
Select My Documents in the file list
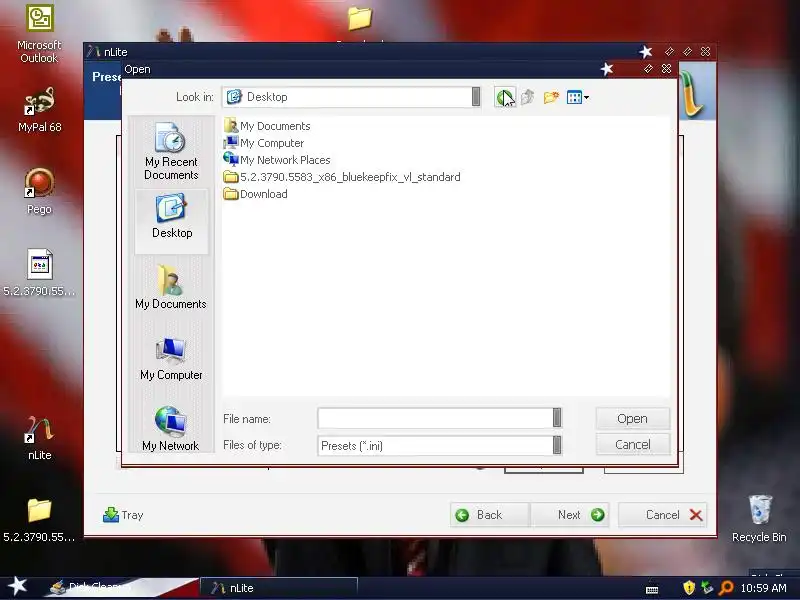(267, 126)
